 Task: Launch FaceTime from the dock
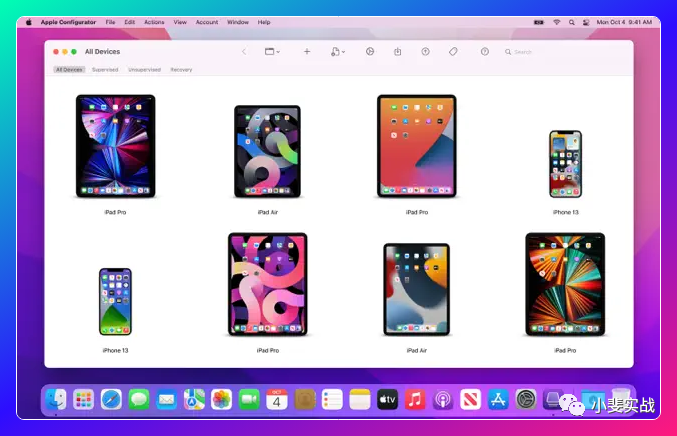point(249,399)
